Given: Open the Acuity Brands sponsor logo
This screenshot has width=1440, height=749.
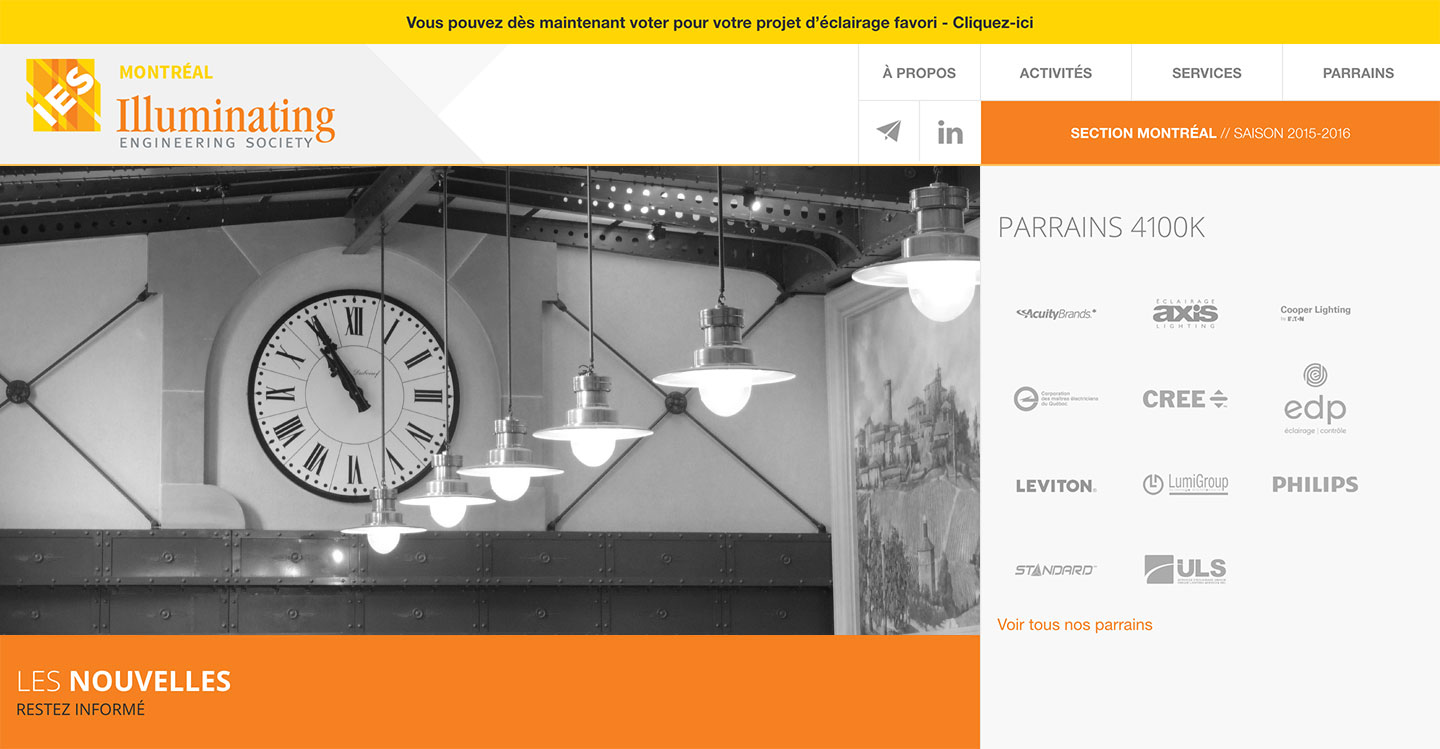Looking at the screenshot, I should (1056, 314).
